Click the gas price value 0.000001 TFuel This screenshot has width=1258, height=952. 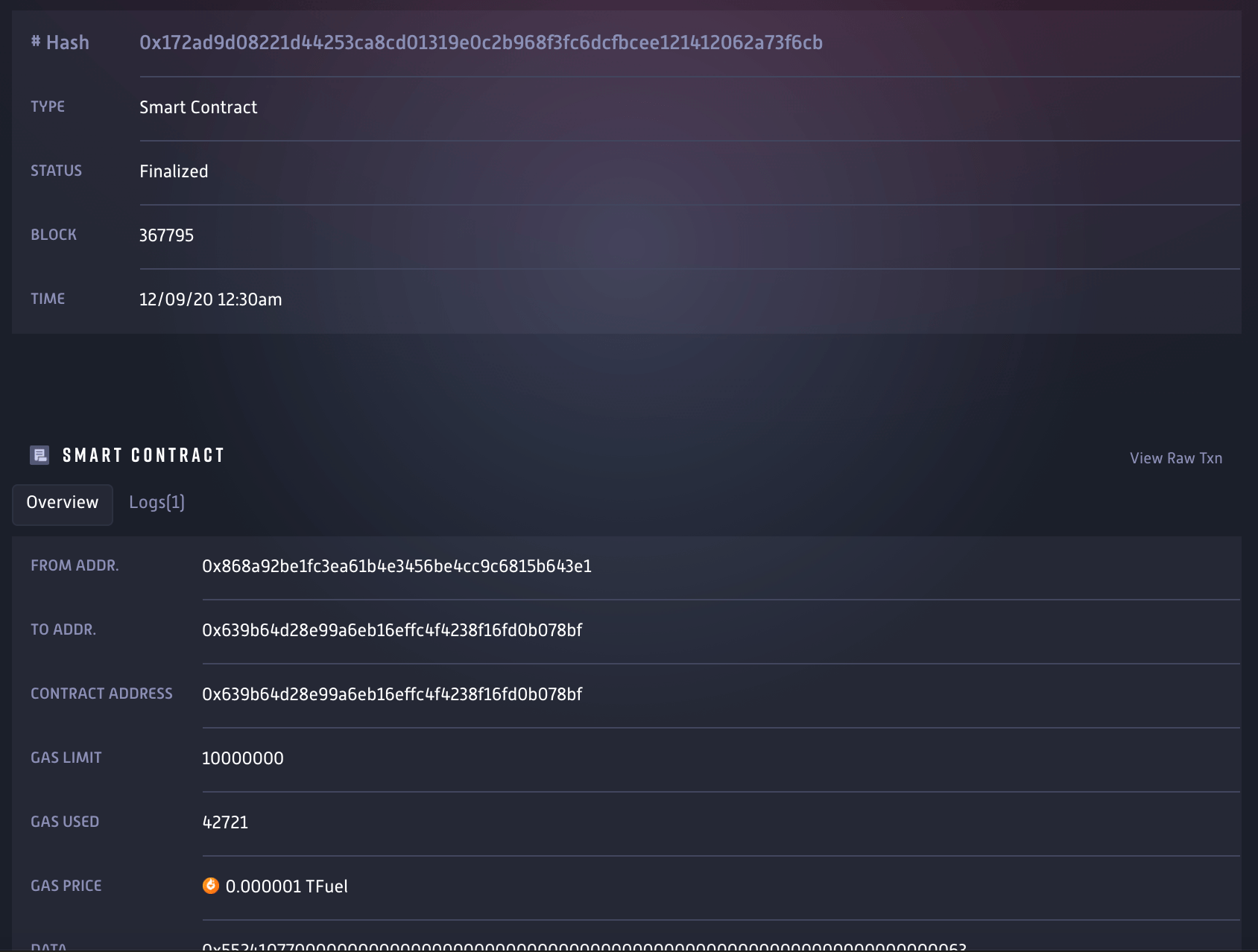(x=287, y=886)
